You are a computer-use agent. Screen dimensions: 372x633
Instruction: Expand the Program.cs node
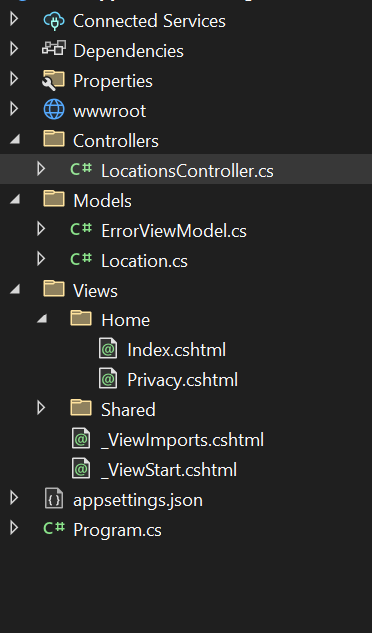[14, 528]
